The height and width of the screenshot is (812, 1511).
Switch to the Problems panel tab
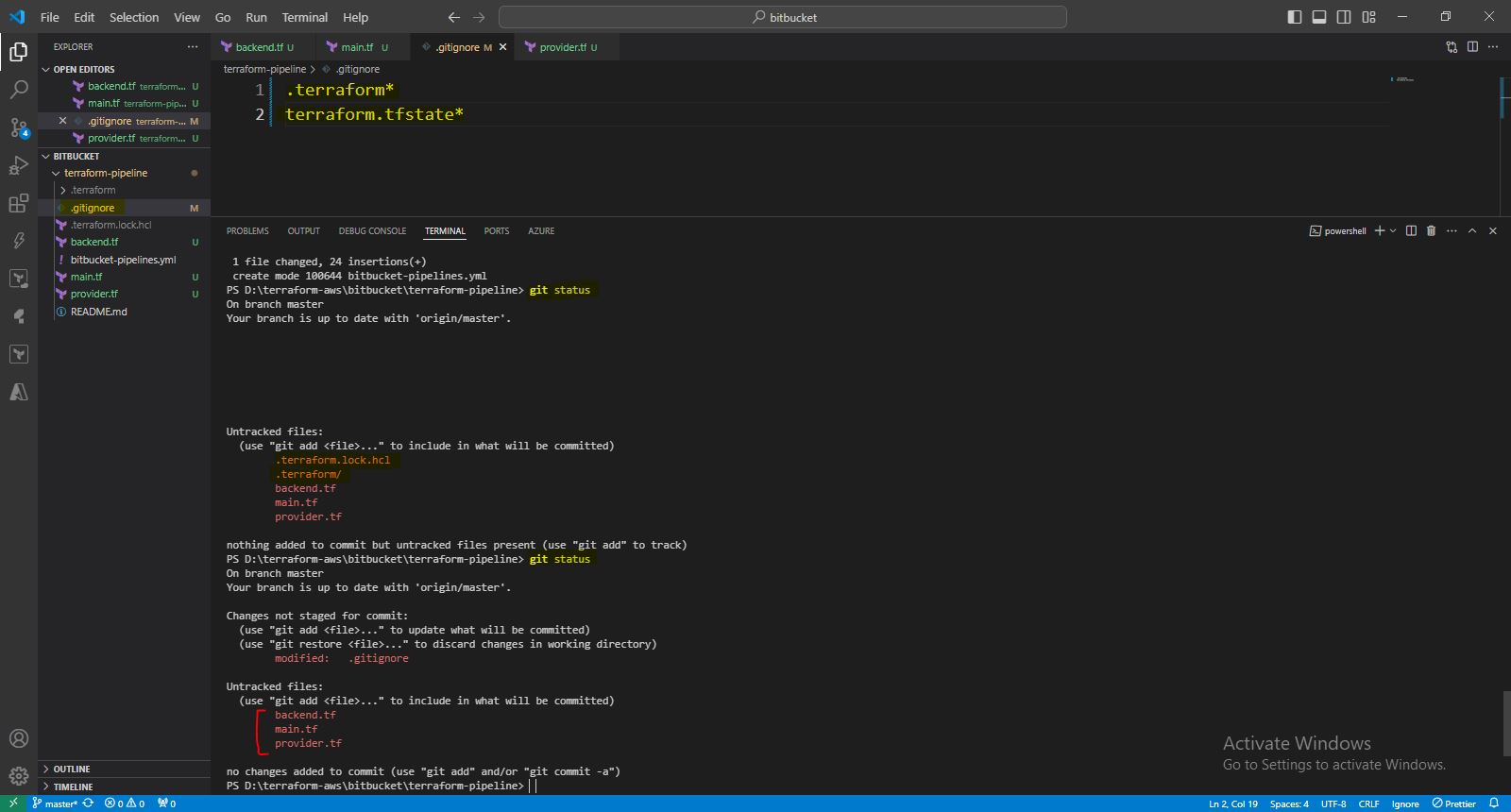(x=247, y=230)
